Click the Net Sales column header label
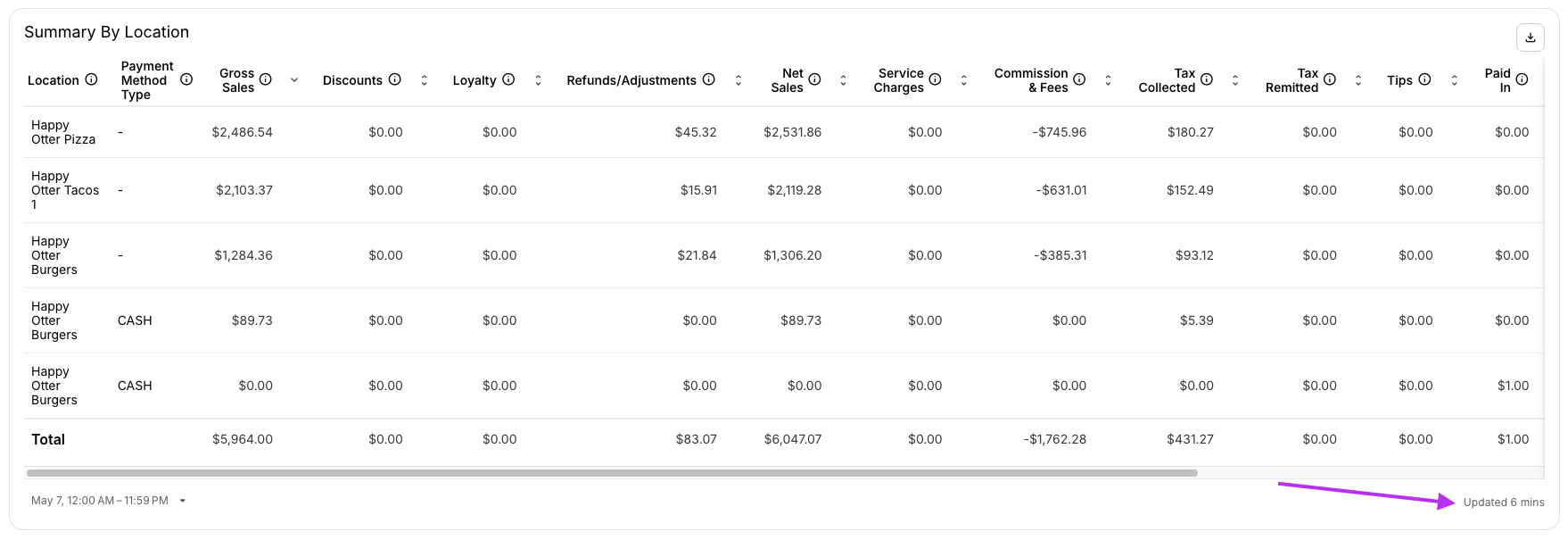The image size is (1568, 540). [x=788, y=80]
